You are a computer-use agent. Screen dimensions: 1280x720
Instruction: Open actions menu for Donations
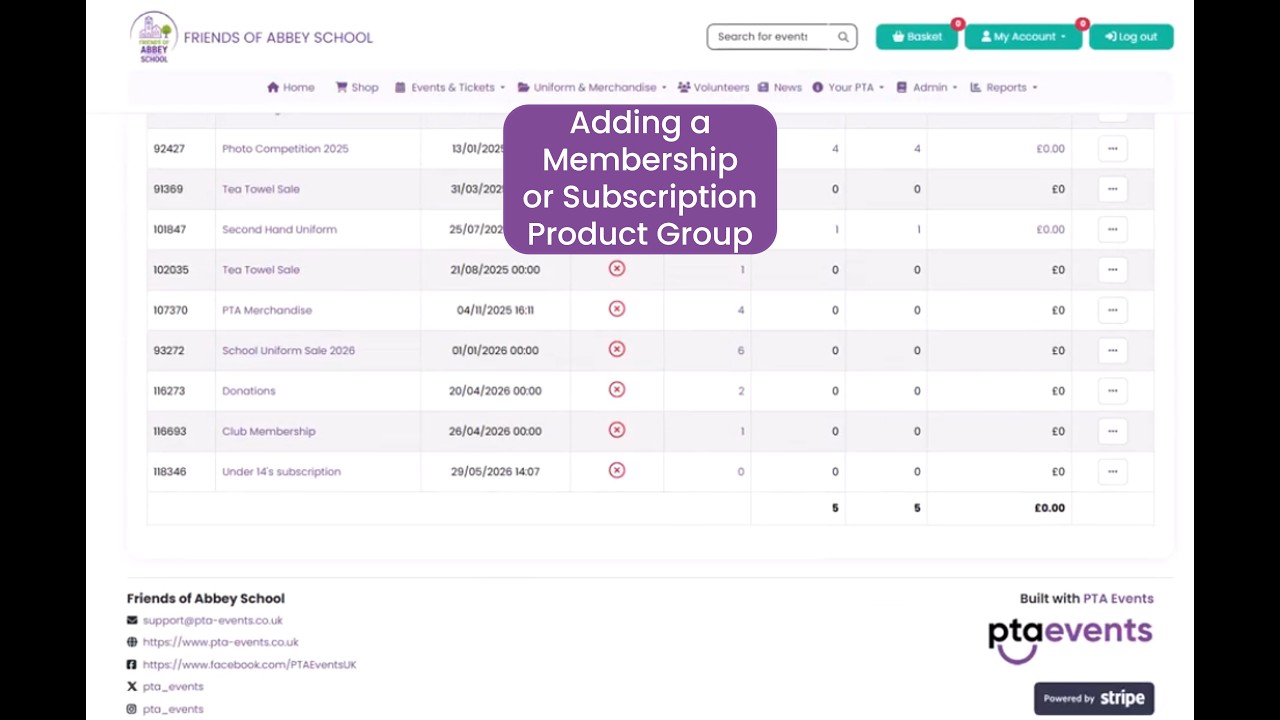click(x=1112, y=391)
